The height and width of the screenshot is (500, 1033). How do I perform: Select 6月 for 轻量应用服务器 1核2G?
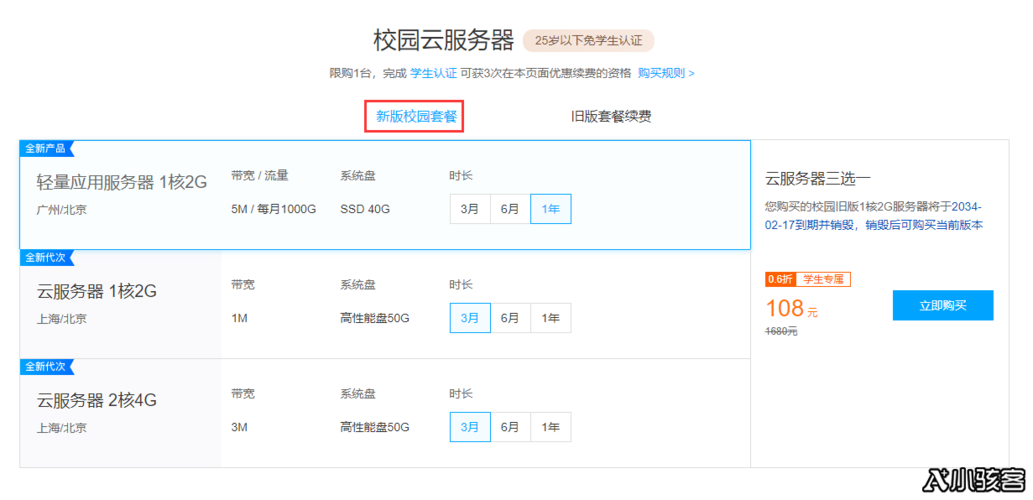pos(510,209)
